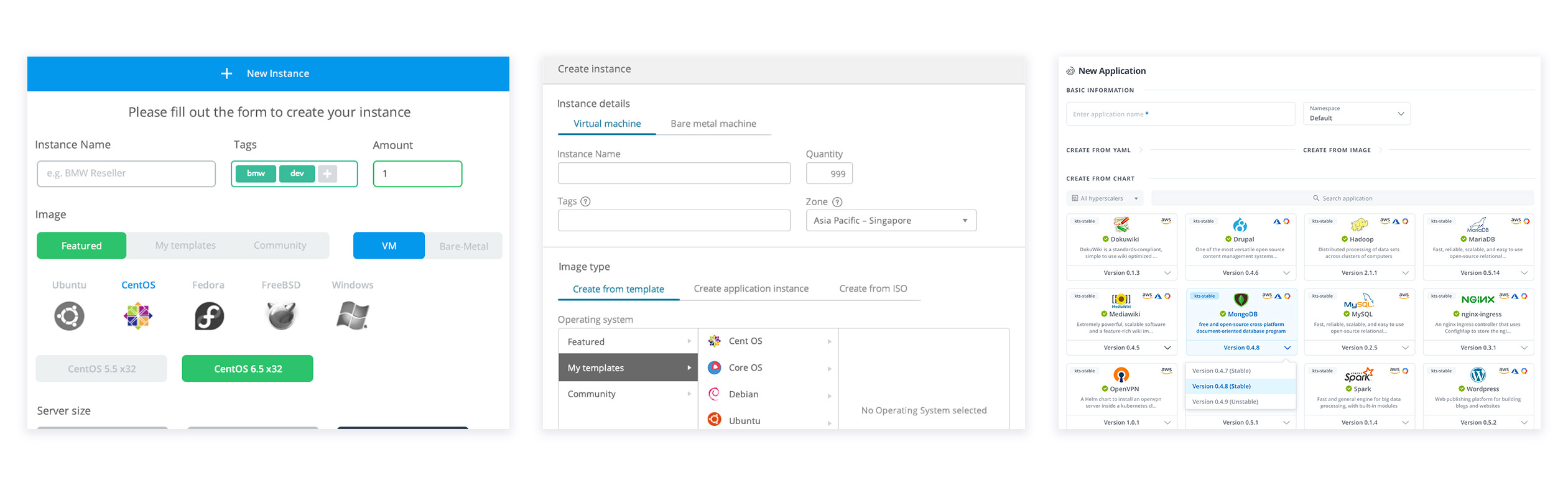This screenshot has height=485, width=1568.
Task: Open the Drupal chart icon
Action: (x=1240, y=224)
